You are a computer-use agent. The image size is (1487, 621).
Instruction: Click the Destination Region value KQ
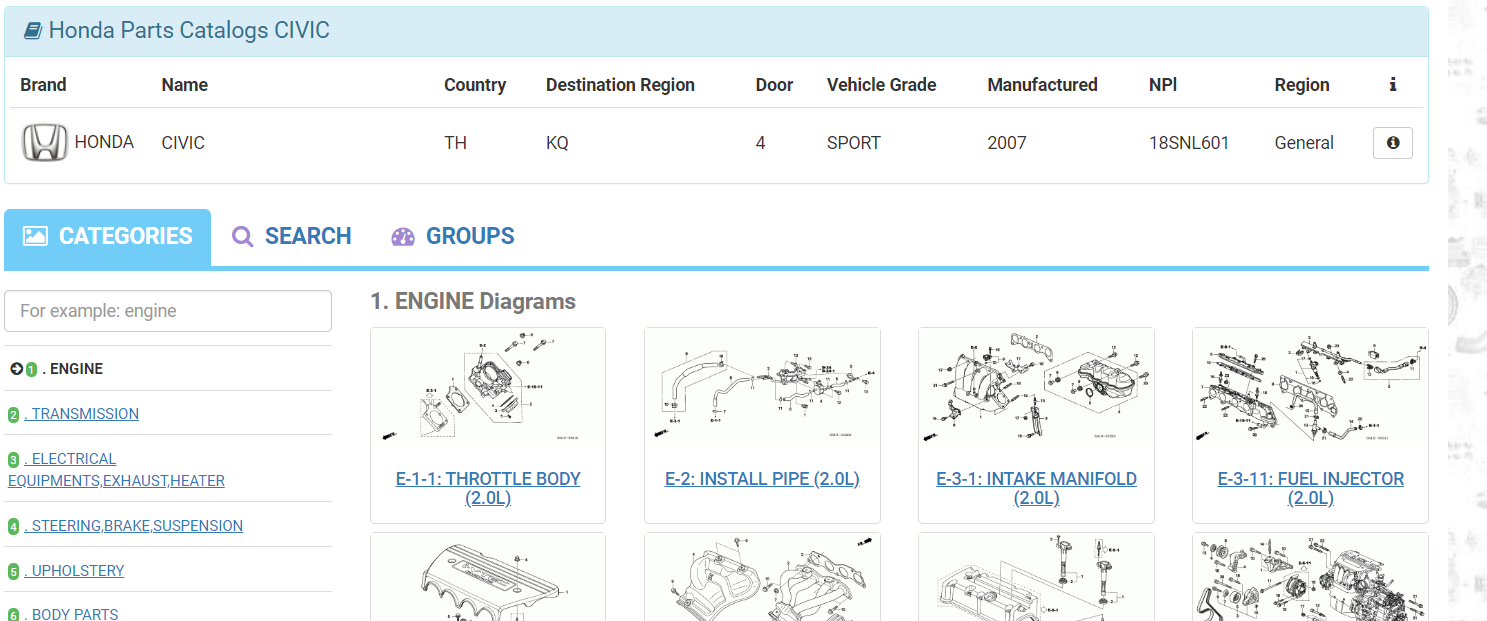[557, 143]
